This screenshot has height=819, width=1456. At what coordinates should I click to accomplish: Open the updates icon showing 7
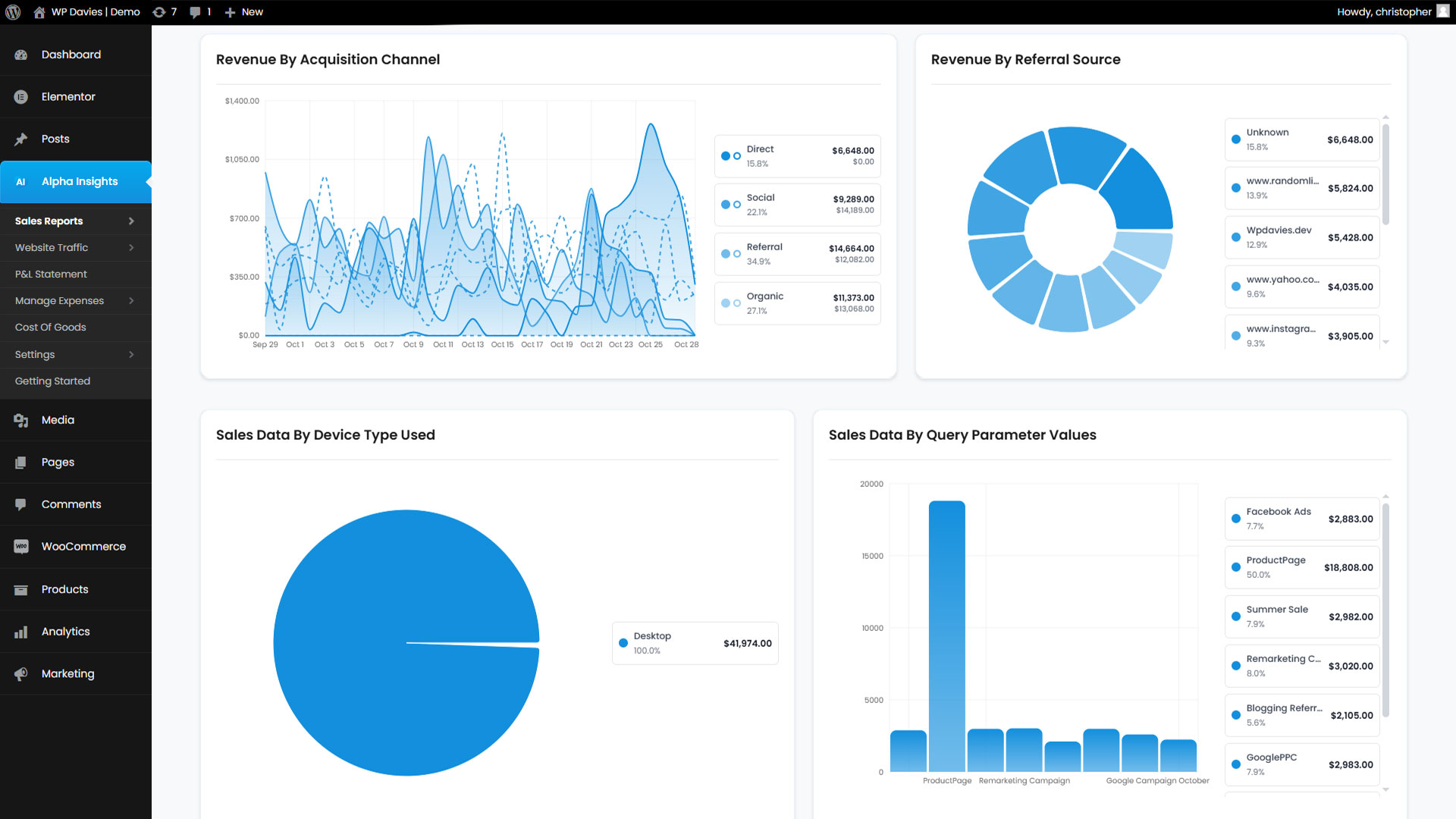159,12
